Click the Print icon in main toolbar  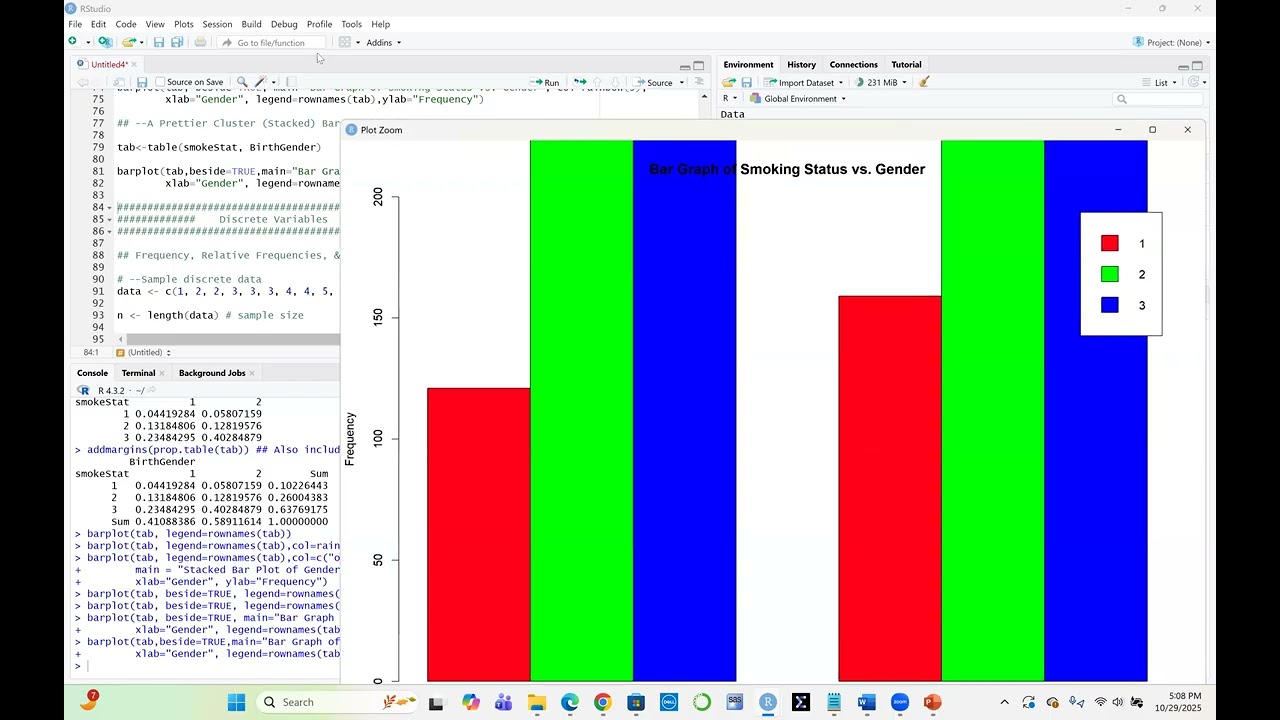(200, 42)
